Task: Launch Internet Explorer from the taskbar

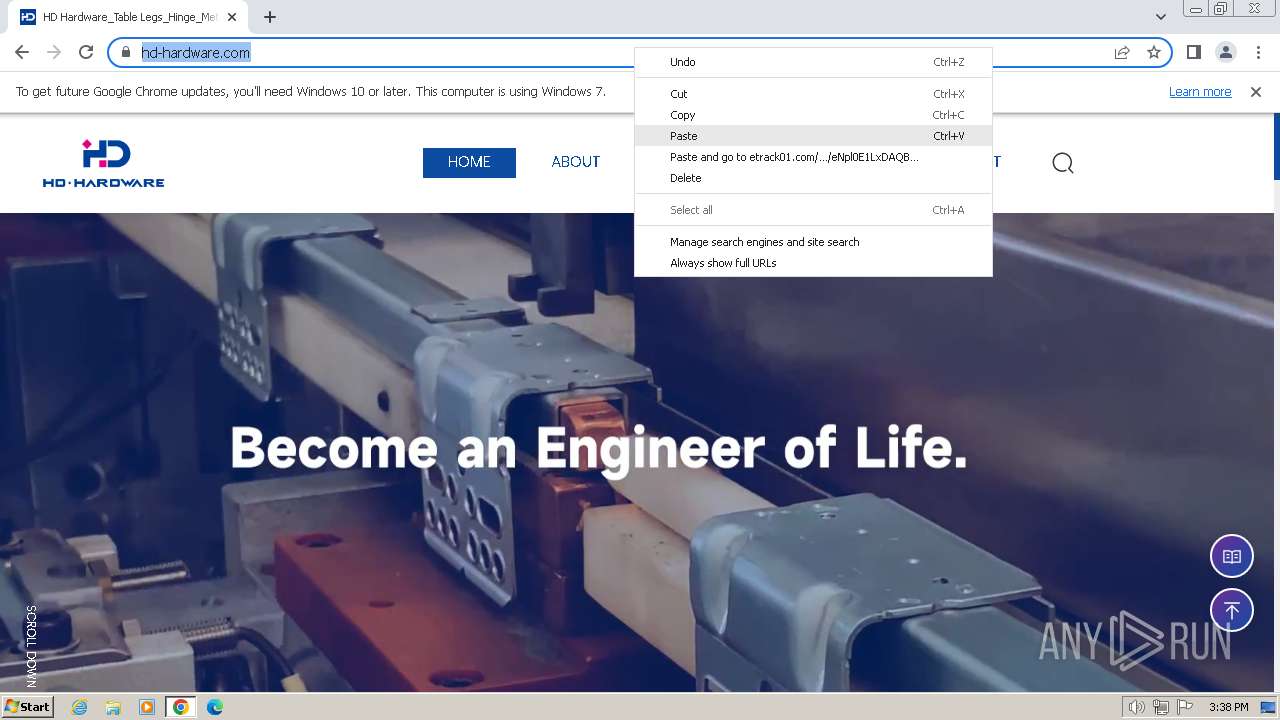Action: [x=79, y=707]
